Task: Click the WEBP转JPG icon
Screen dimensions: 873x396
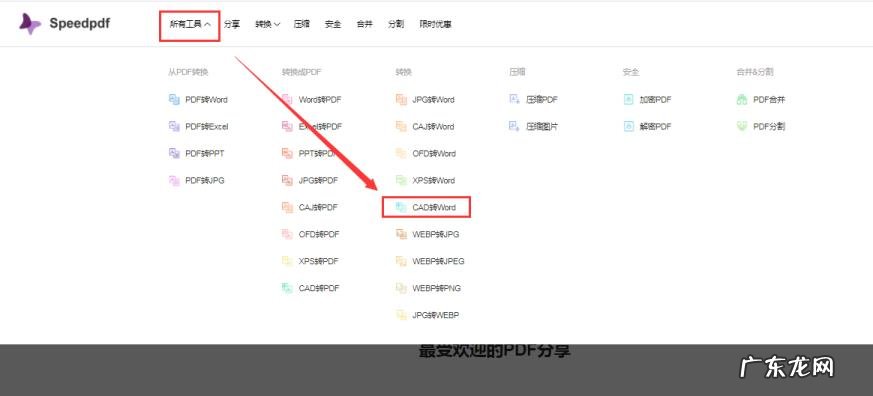Action: click(x=401, y=234)
